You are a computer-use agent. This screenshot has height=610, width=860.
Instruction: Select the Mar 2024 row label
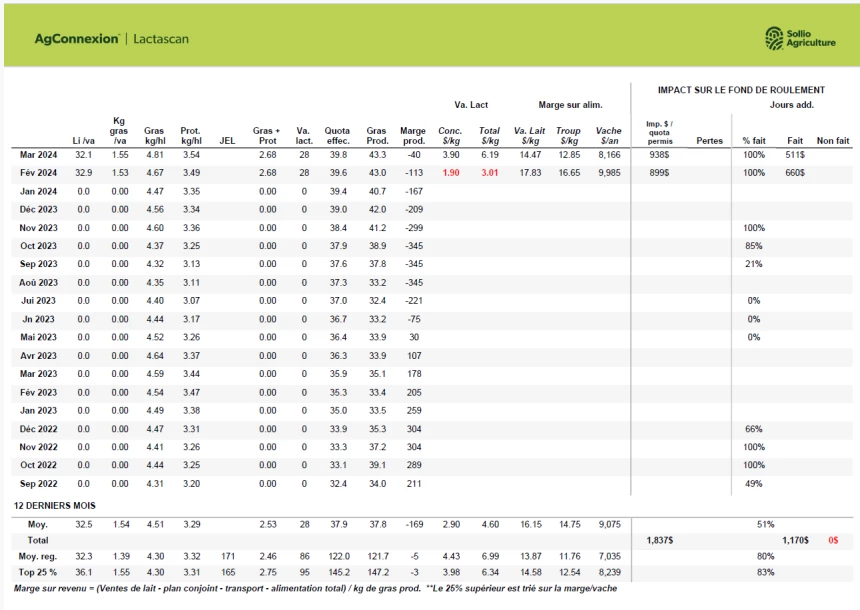[x=39, y=155]
